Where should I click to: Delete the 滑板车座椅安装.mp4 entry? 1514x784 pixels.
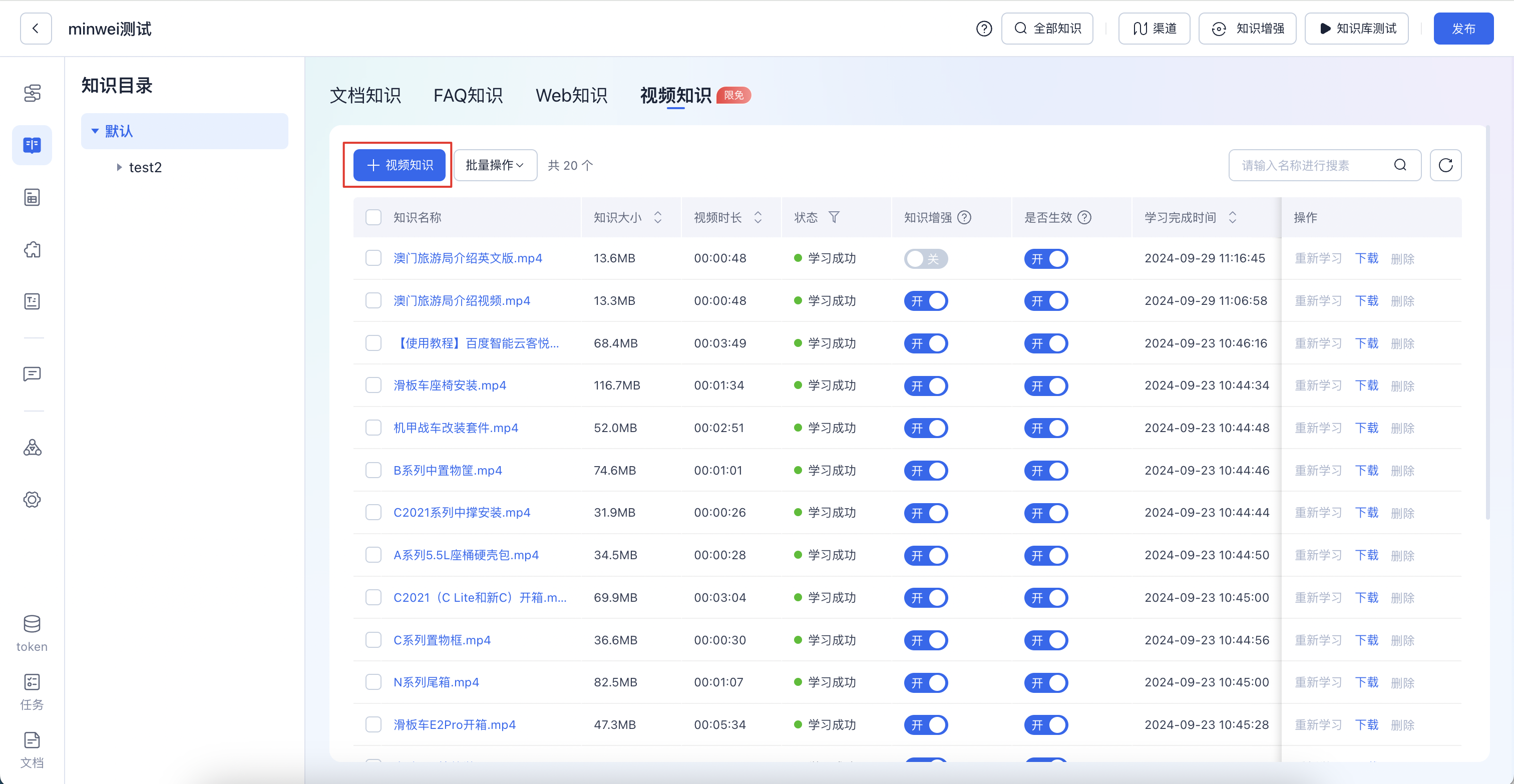click(1402, 385)
